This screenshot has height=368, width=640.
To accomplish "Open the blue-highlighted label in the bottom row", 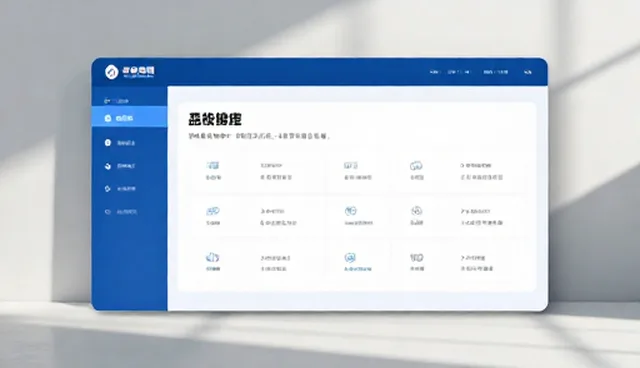I will point(358,269).
